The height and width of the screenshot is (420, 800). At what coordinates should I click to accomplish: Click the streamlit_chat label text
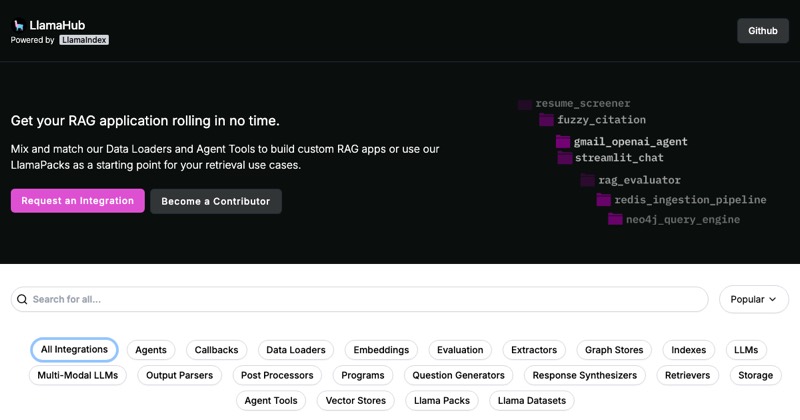point(619,158)
